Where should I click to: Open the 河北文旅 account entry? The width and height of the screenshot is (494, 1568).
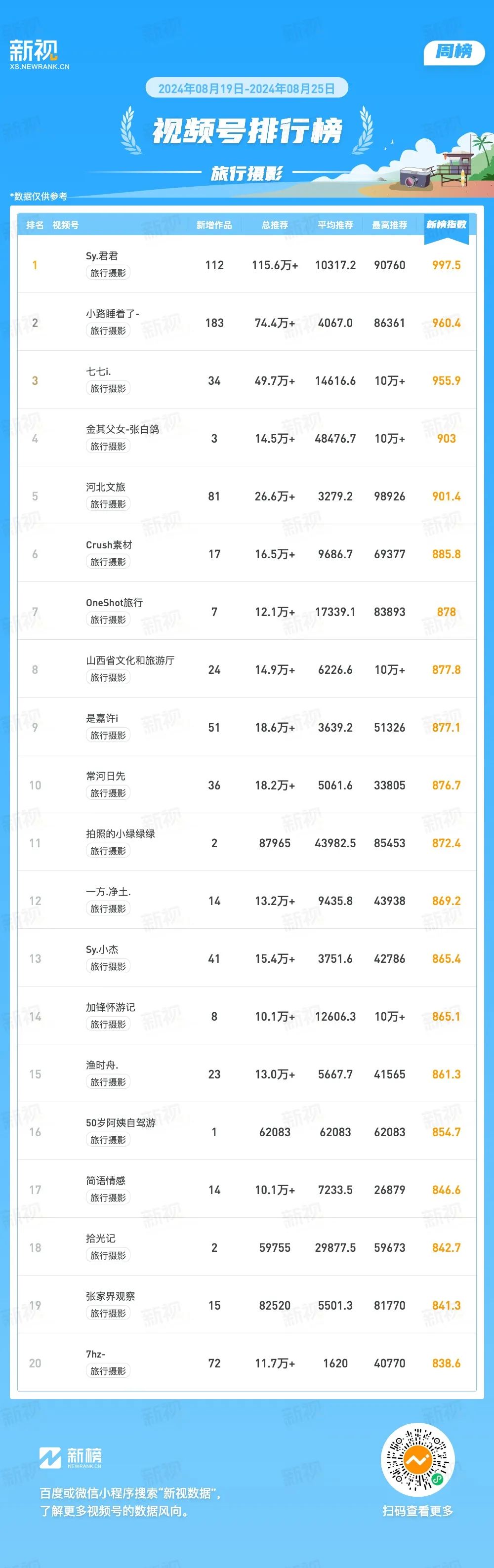pos(105,487)
